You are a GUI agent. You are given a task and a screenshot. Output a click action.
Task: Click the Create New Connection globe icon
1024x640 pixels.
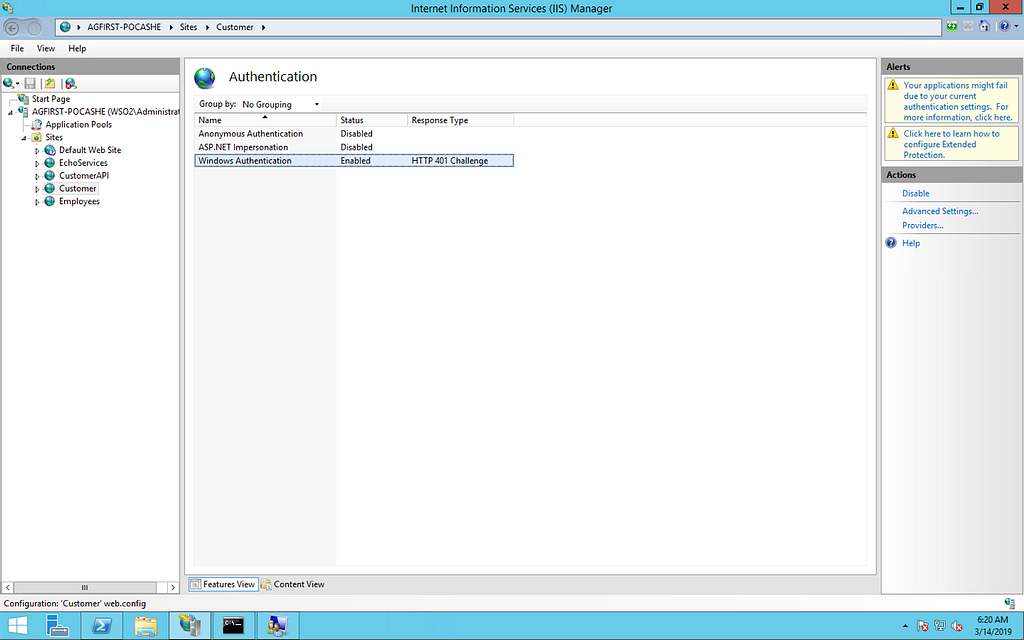pos(8,84)
